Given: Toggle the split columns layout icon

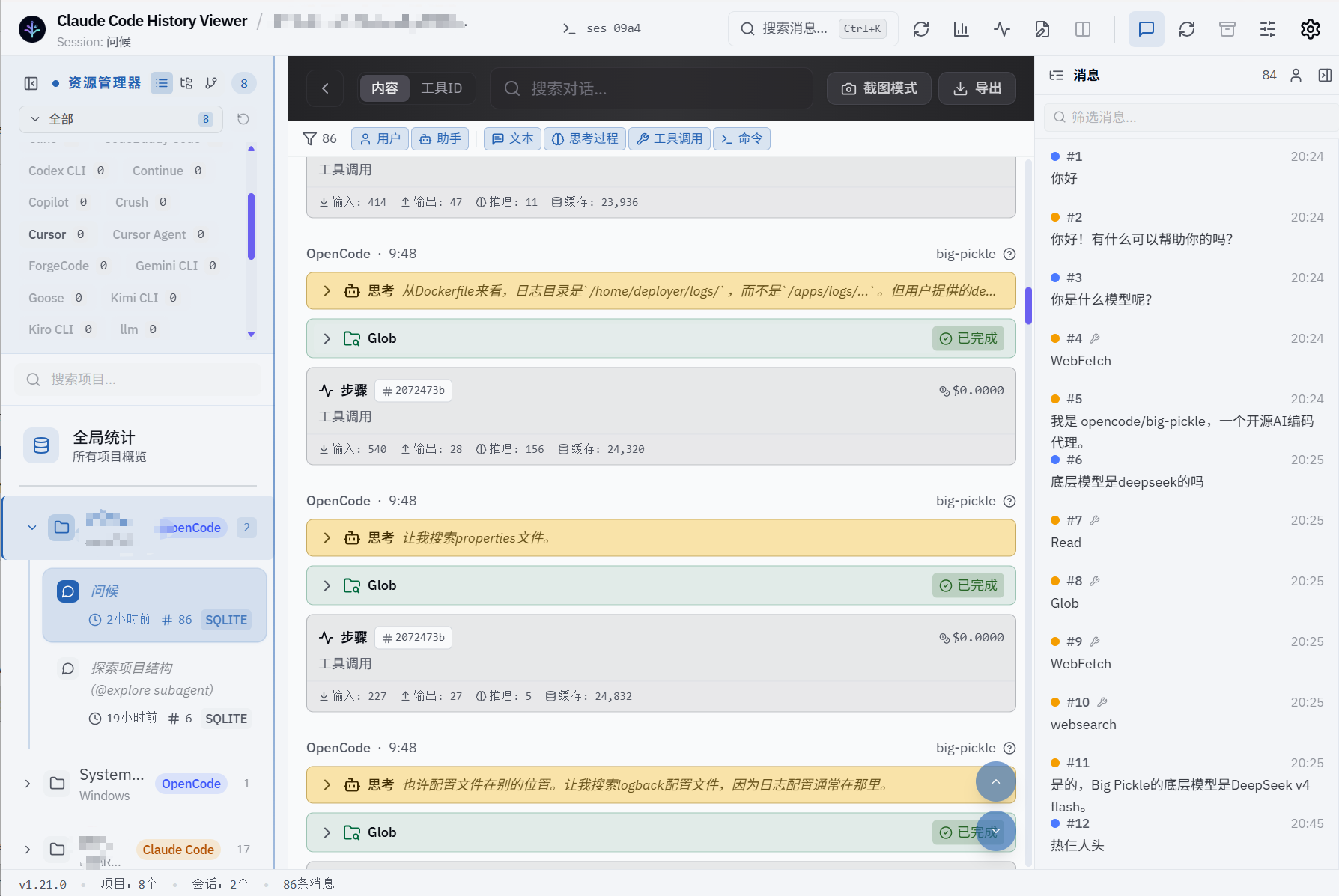Looking at the screenshot, I should coord(1083,29).
